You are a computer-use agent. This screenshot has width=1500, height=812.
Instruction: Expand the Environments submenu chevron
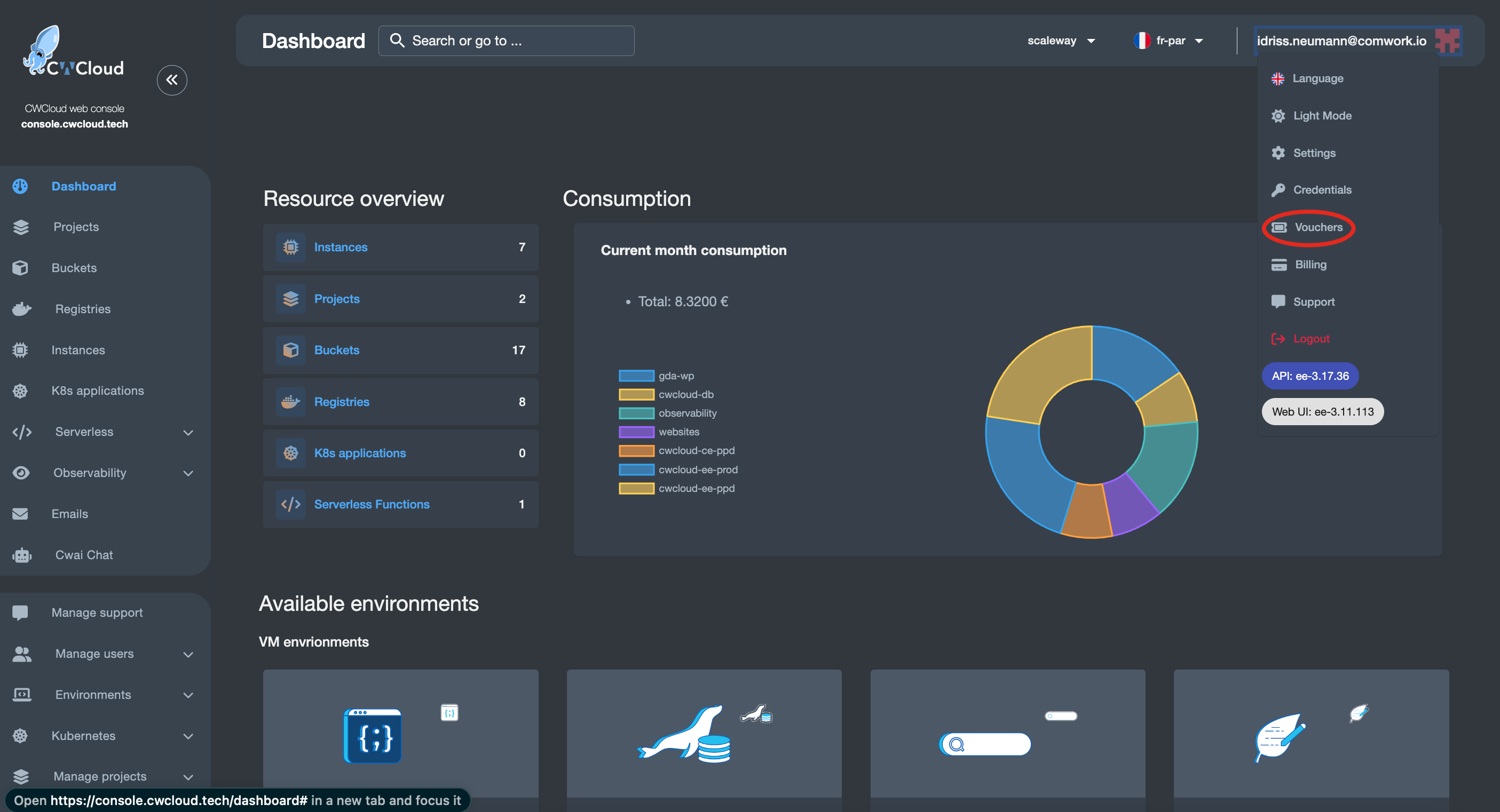click(x=188, y=695)
